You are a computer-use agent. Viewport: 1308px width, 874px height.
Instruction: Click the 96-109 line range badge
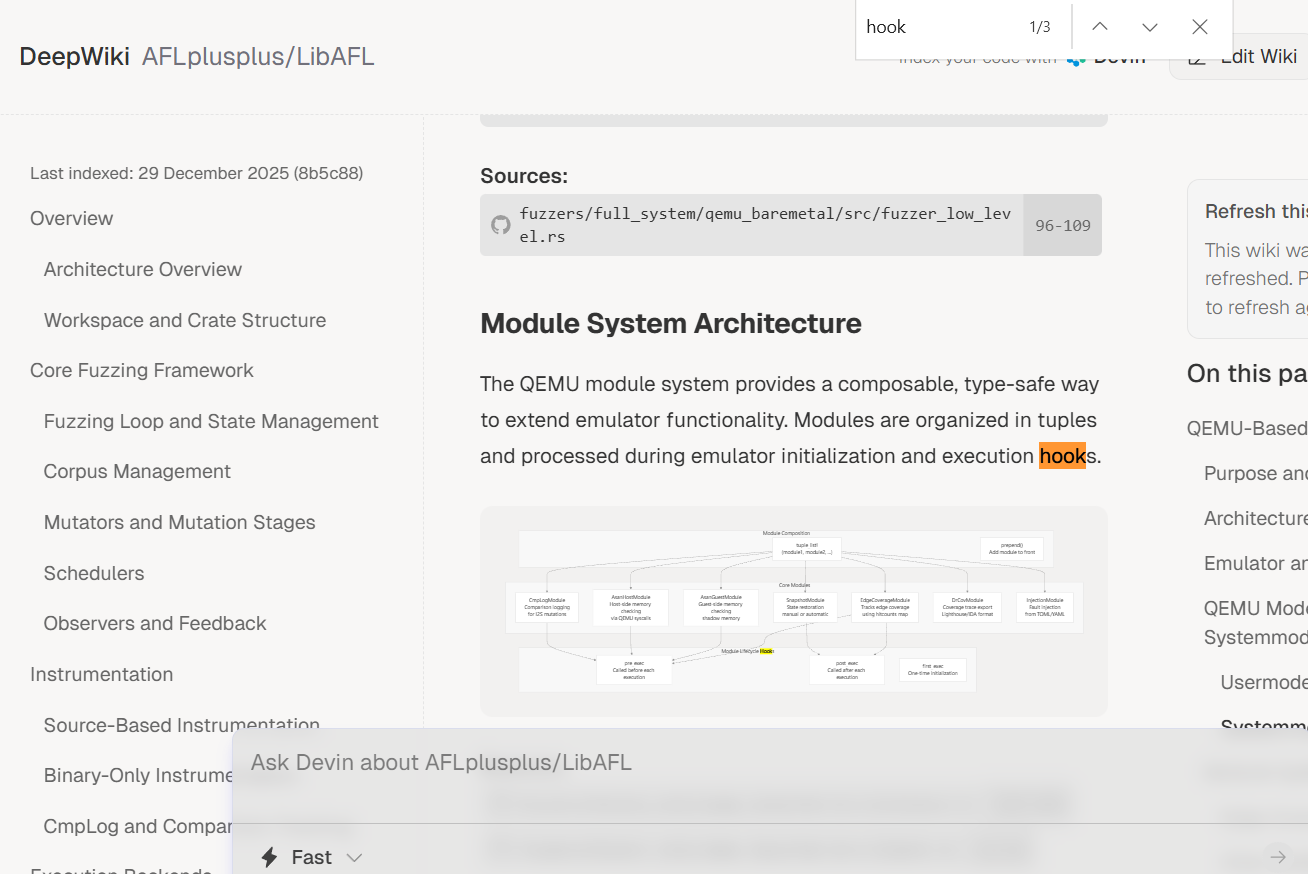[x=1062, y=225]
